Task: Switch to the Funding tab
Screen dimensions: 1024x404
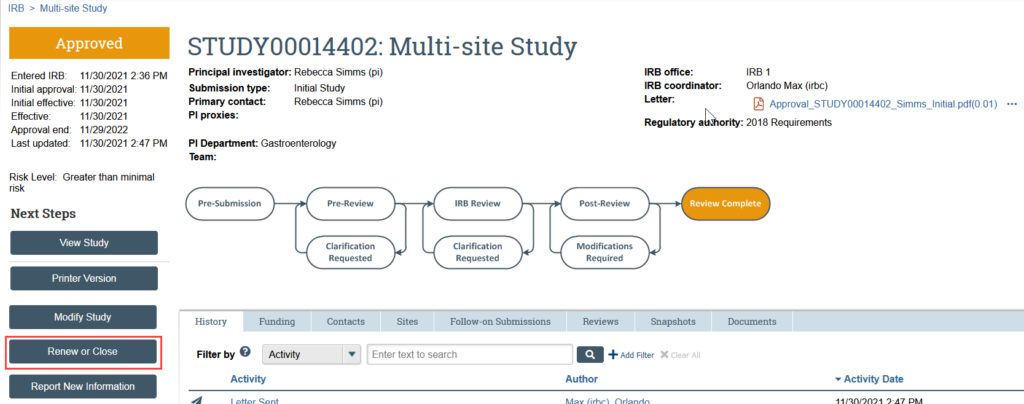Action: click(x=276, y=322)
